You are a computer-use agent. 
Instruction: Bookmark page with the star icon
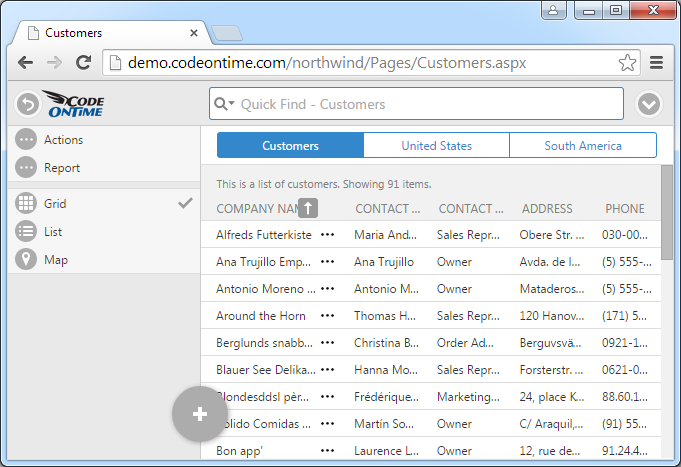[x=627, y=63]
